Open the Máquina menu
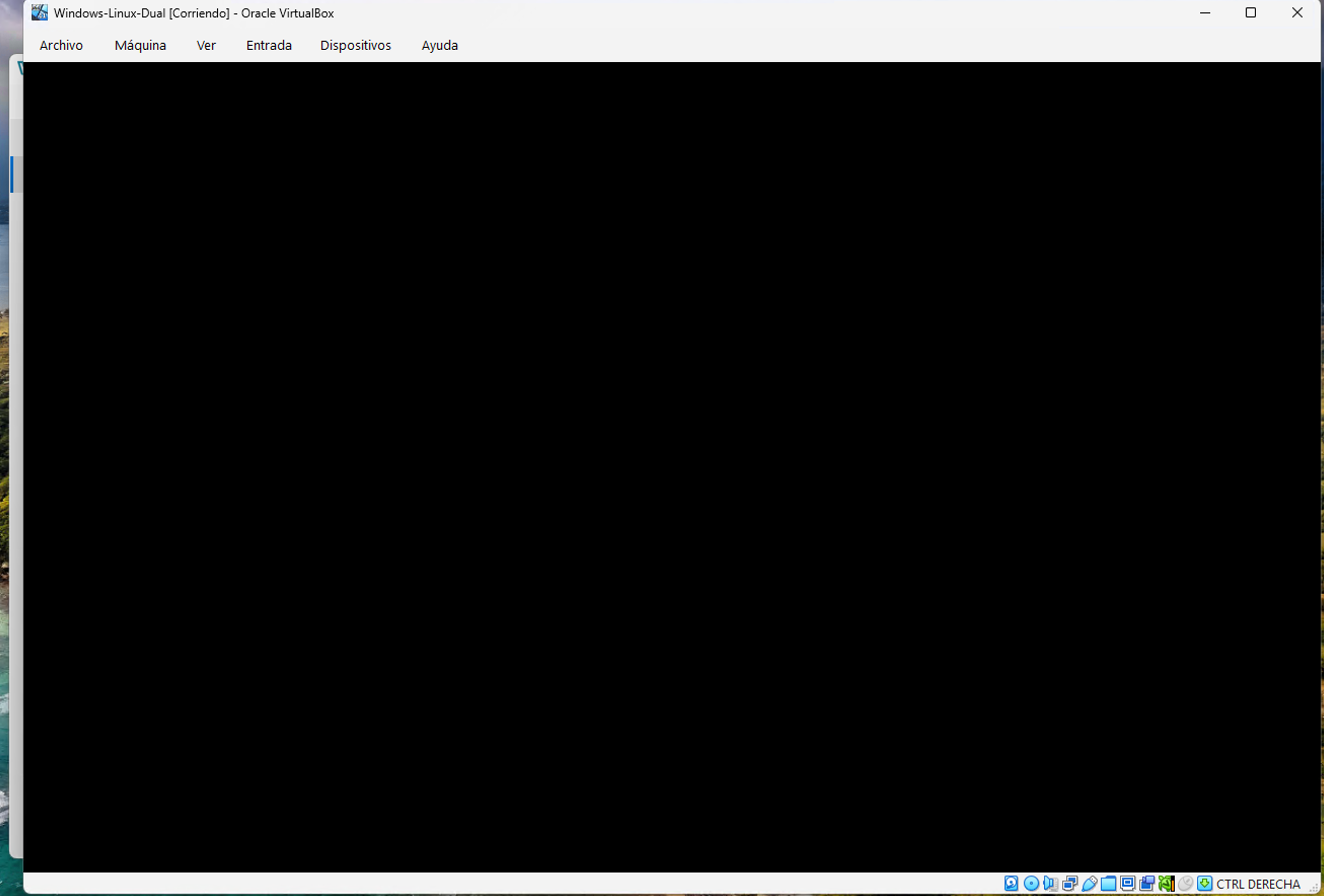This screenshot has height=896, width=1324. pos(140,46)
